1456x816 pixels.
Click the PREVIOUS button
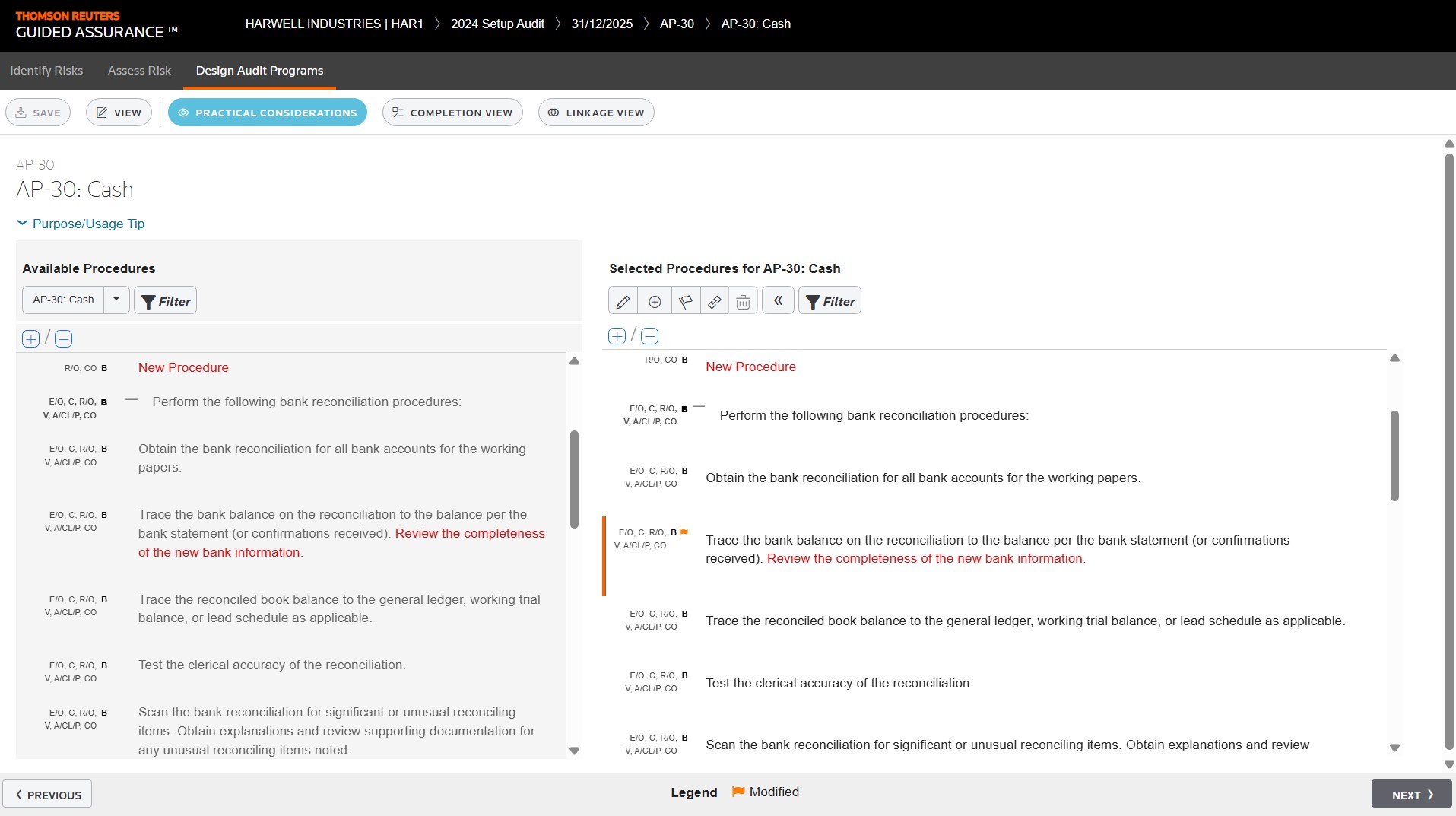[x=47, y=795]
